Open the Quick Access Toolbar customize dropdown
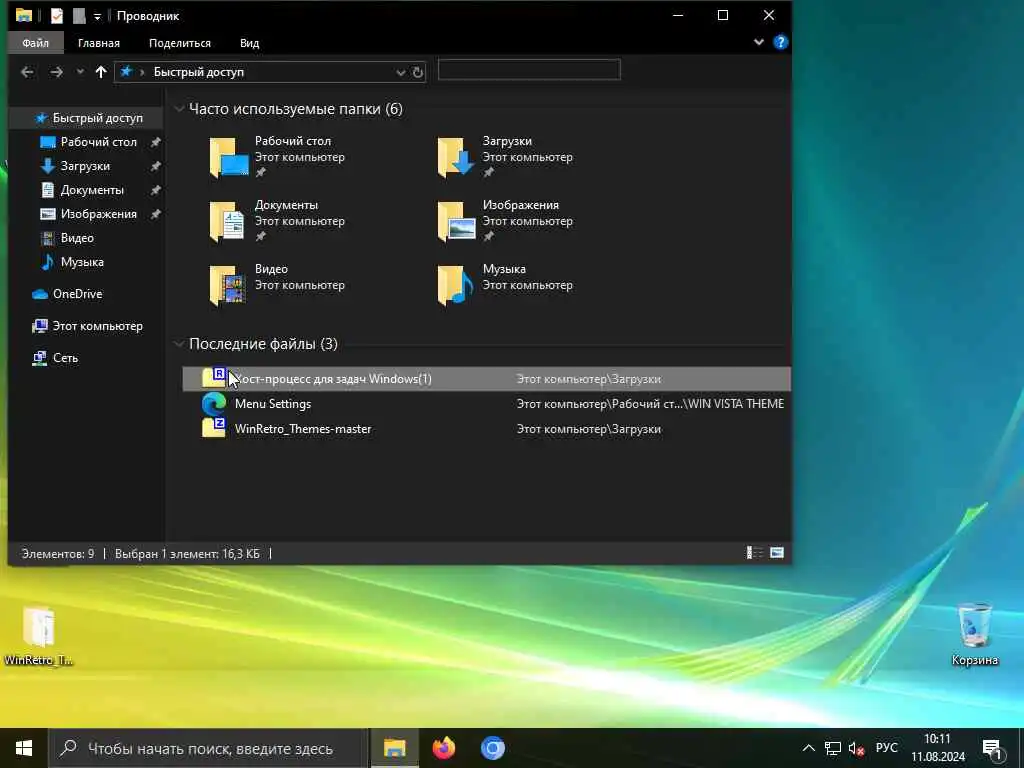This screenshot has height=768, width=1024. [97, 16]
